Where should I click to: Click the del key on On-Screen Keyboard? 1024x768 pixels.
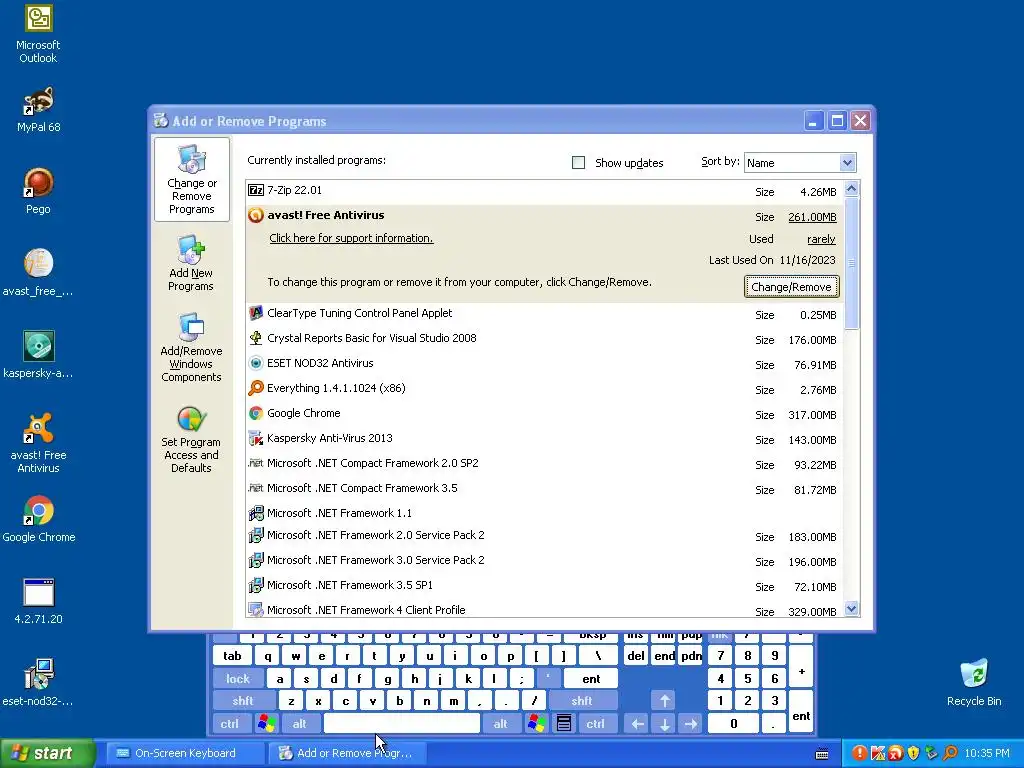[636, 656]
